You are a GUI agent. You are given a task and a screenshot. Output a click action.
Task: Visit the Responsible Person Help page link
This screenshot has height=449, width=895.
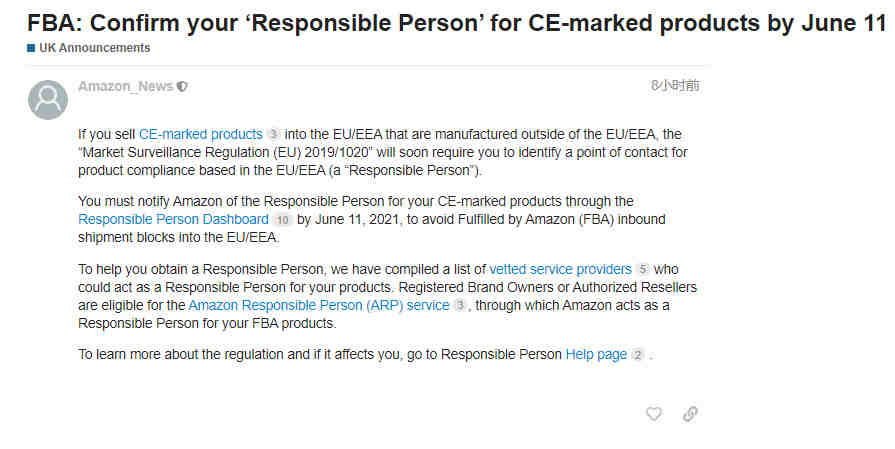tap(596, 355)
